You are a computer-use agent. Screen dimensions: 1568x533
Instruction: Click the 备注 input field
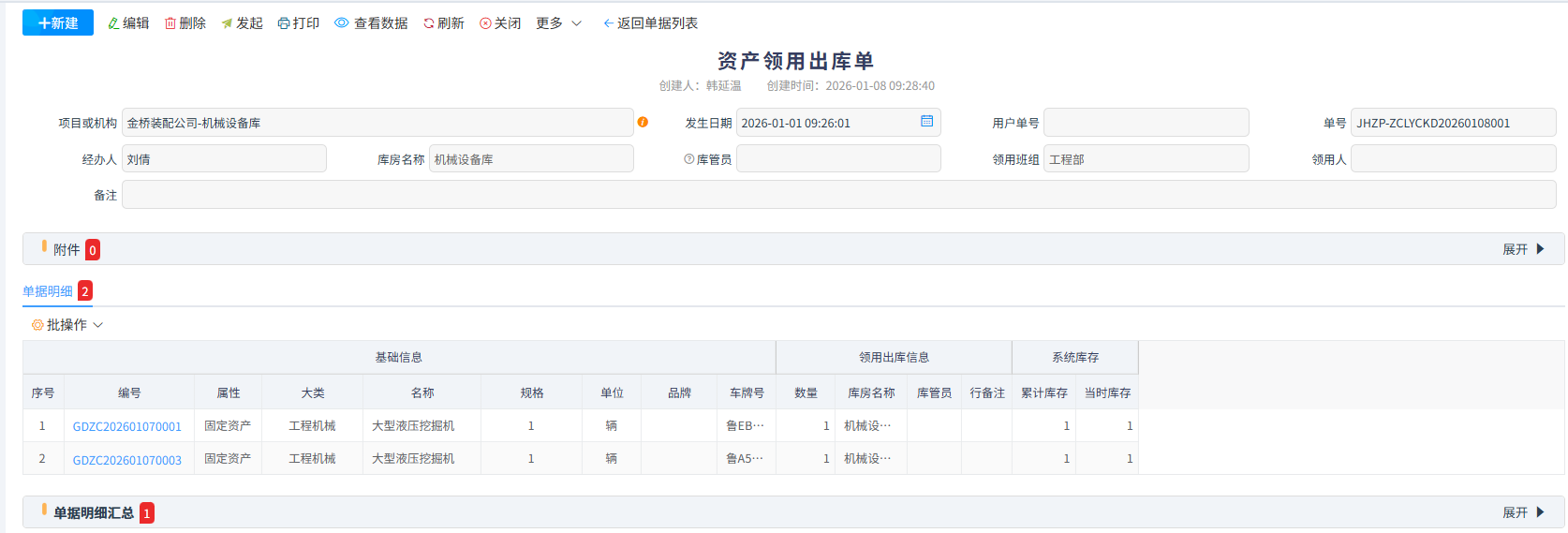838,195
